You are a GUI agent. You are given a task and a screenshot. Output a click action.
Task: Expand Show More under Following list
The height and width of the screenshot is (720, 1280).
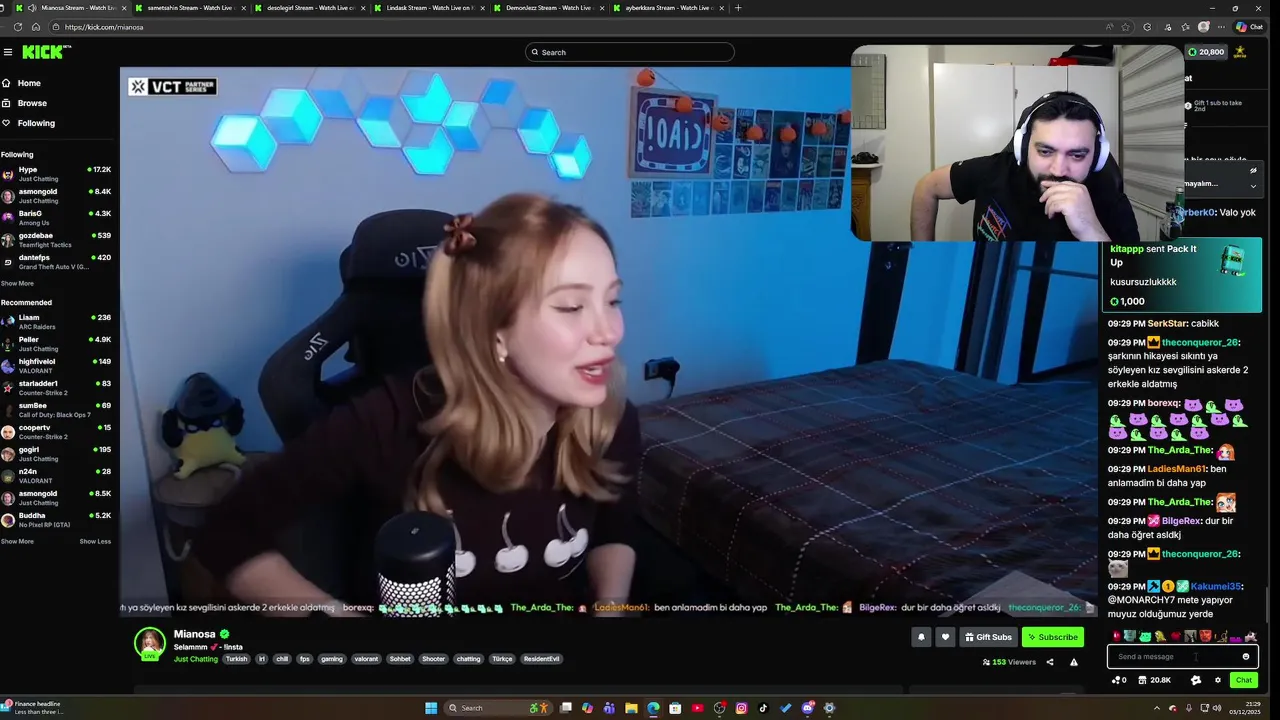coord(17,283)
